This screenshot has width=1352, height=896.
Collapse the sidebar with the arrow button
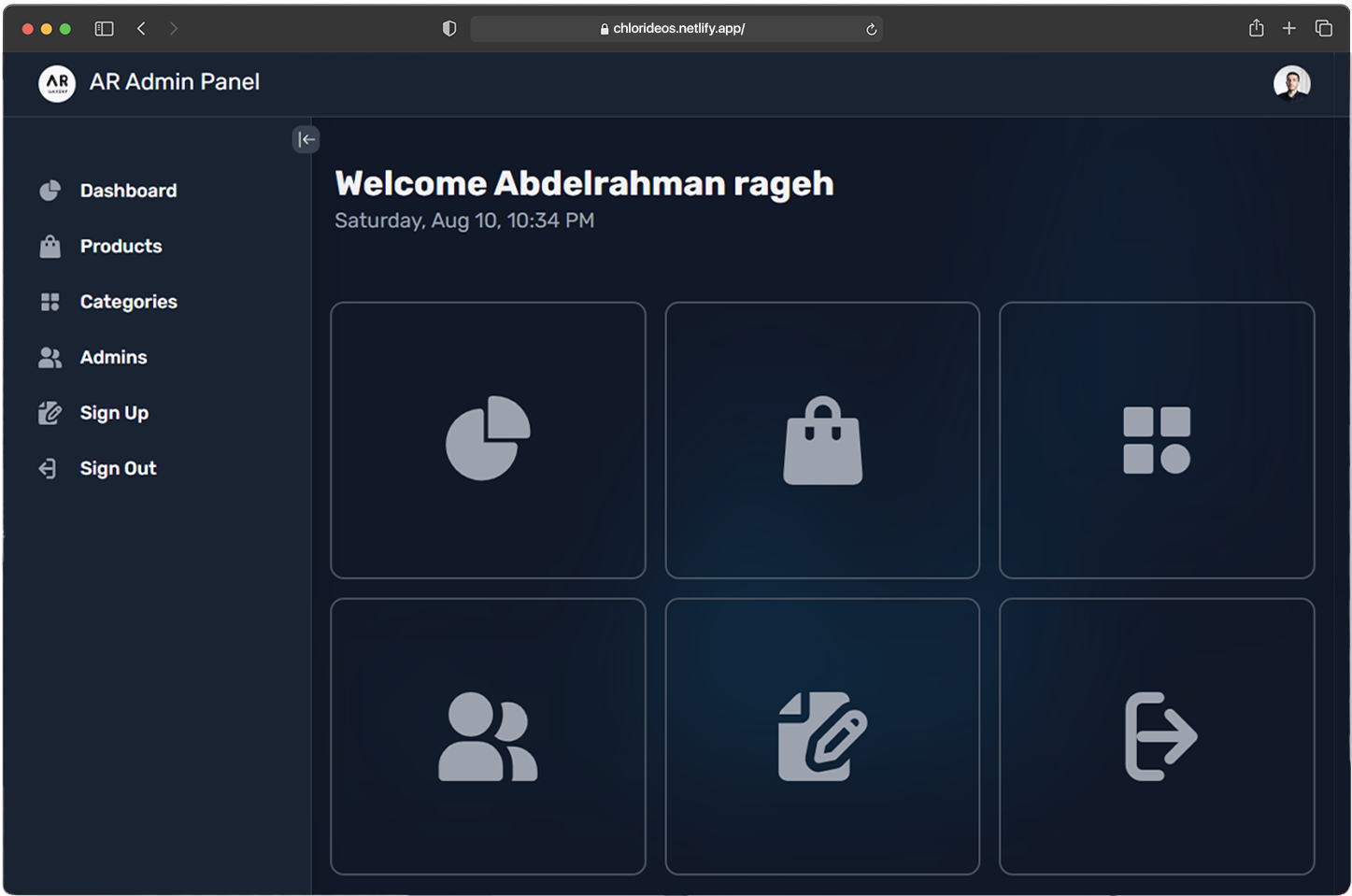click(x=306, y=139)
